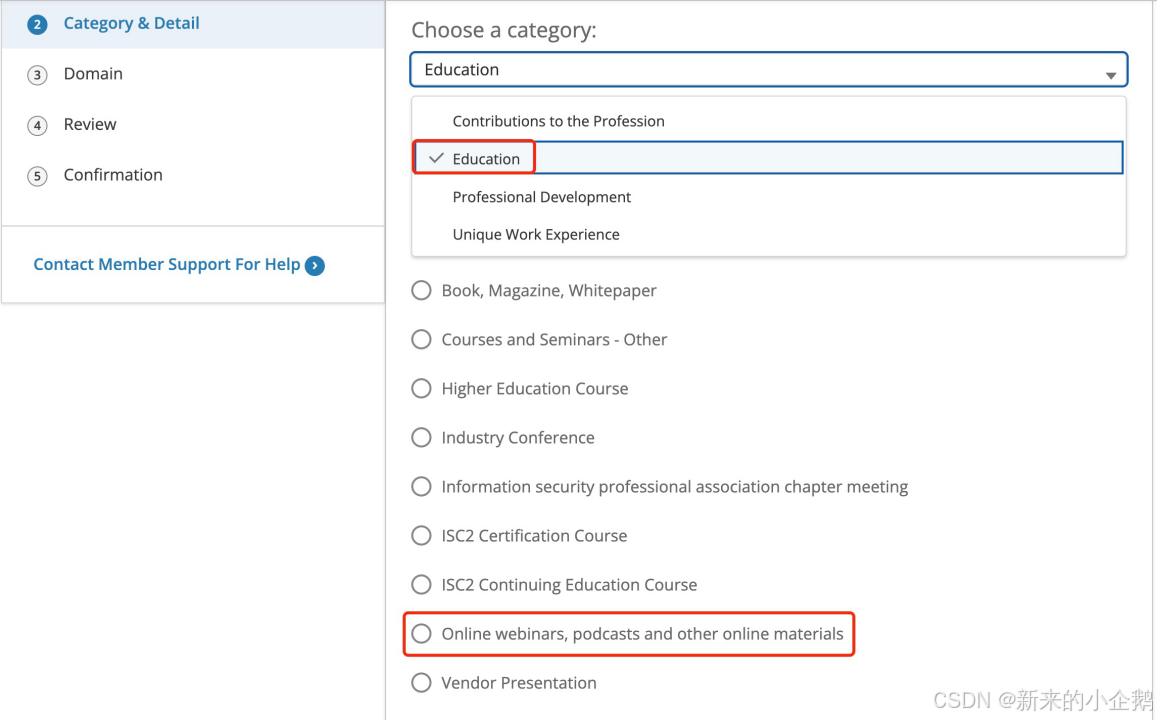Open Contact Member Support For Help link
1157x720 pixels.
click(166, 265)
